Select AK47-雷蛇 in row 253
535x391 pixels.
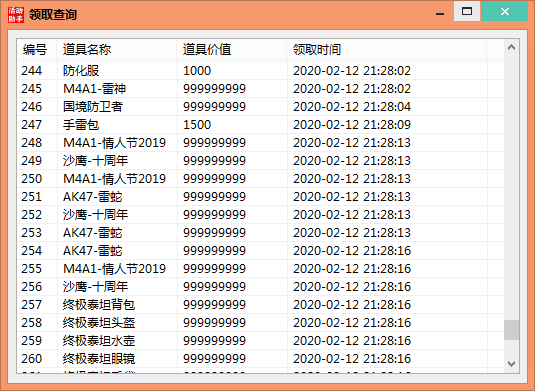[92, 233]
